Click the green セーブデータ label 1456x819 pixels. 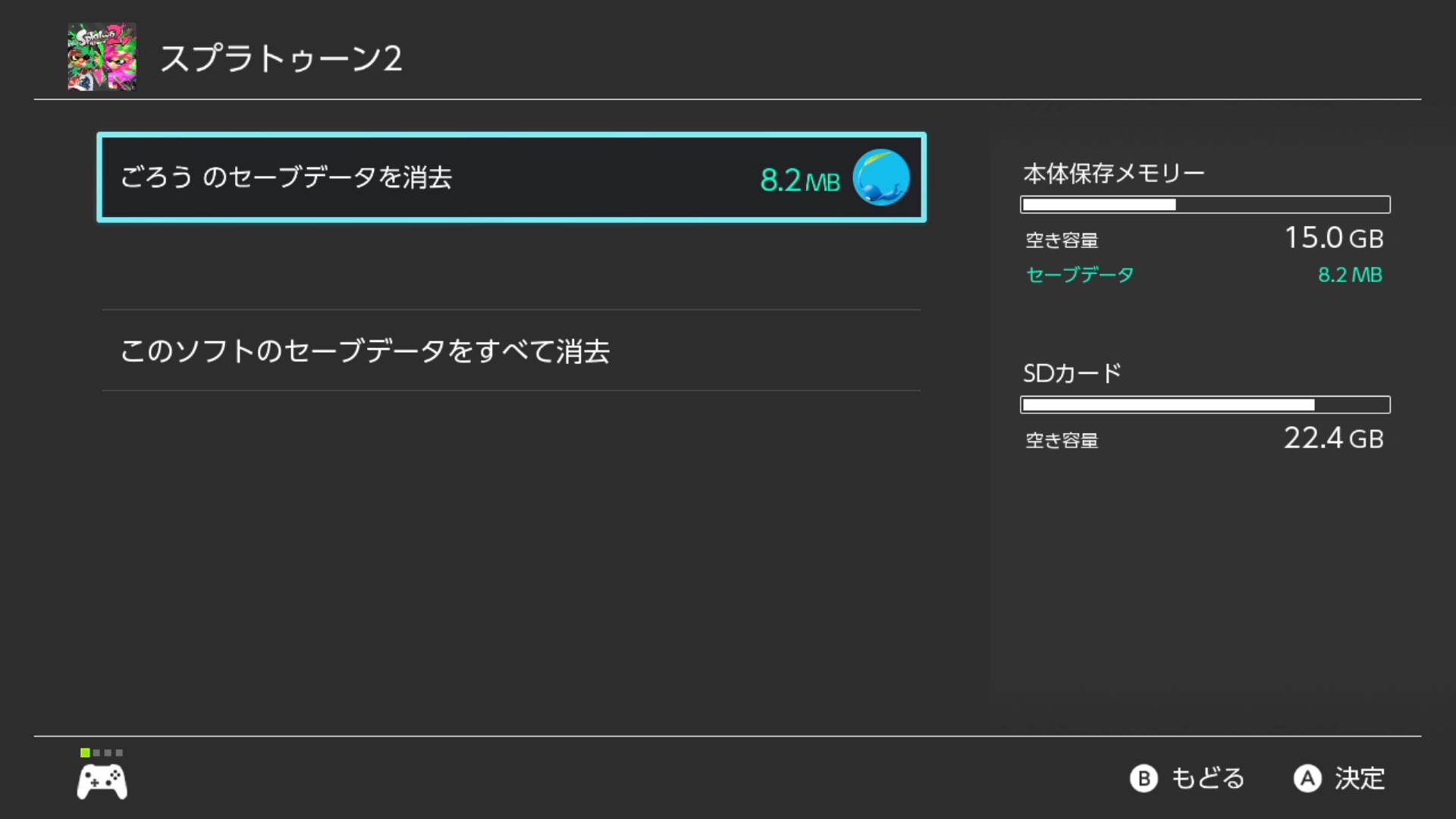point(1080,275)
